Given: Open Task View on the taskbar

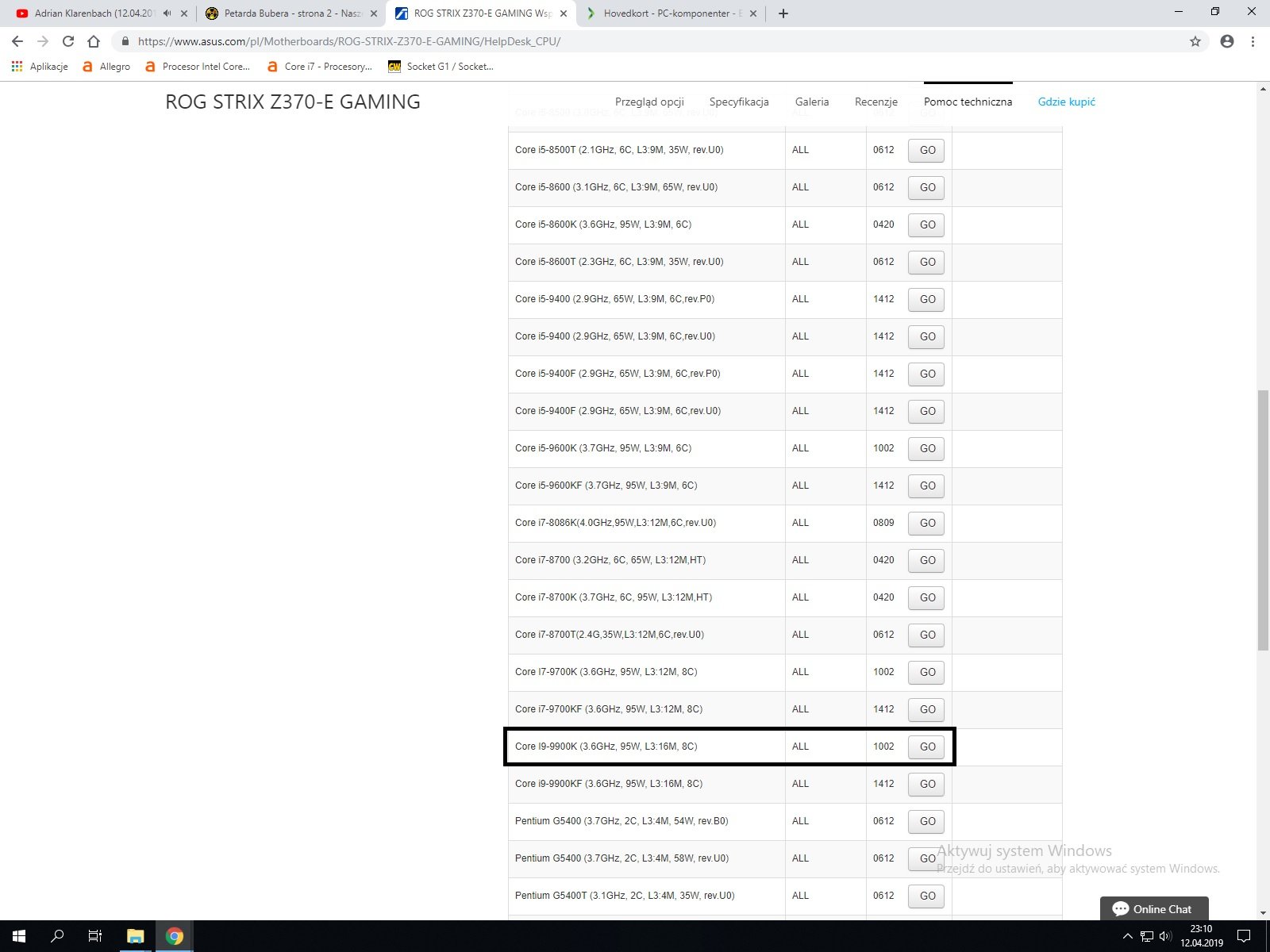Looking at the screenshot, I should [x=95, y=936].
